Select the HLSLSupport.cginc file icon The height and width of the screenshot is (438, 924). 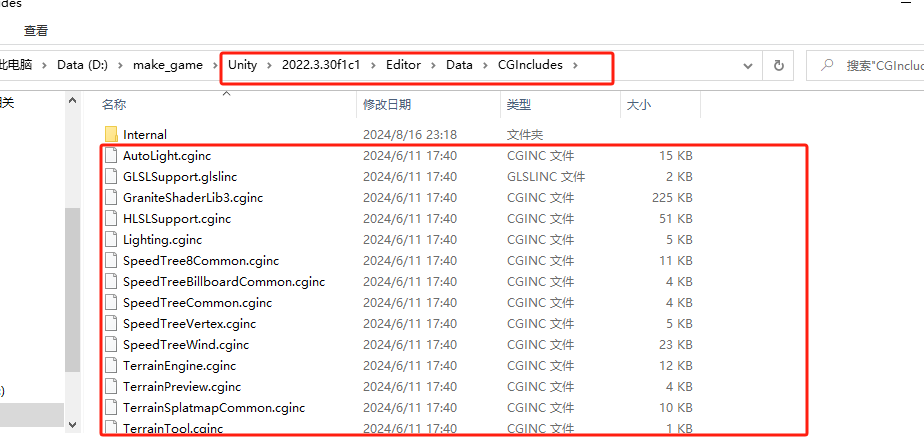pyautogui.click(x=111, y=219)
